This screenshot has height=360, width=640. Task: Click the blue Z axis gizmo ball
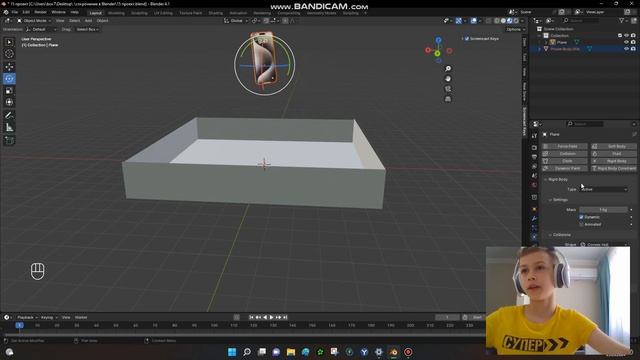(x=438, y=40)
